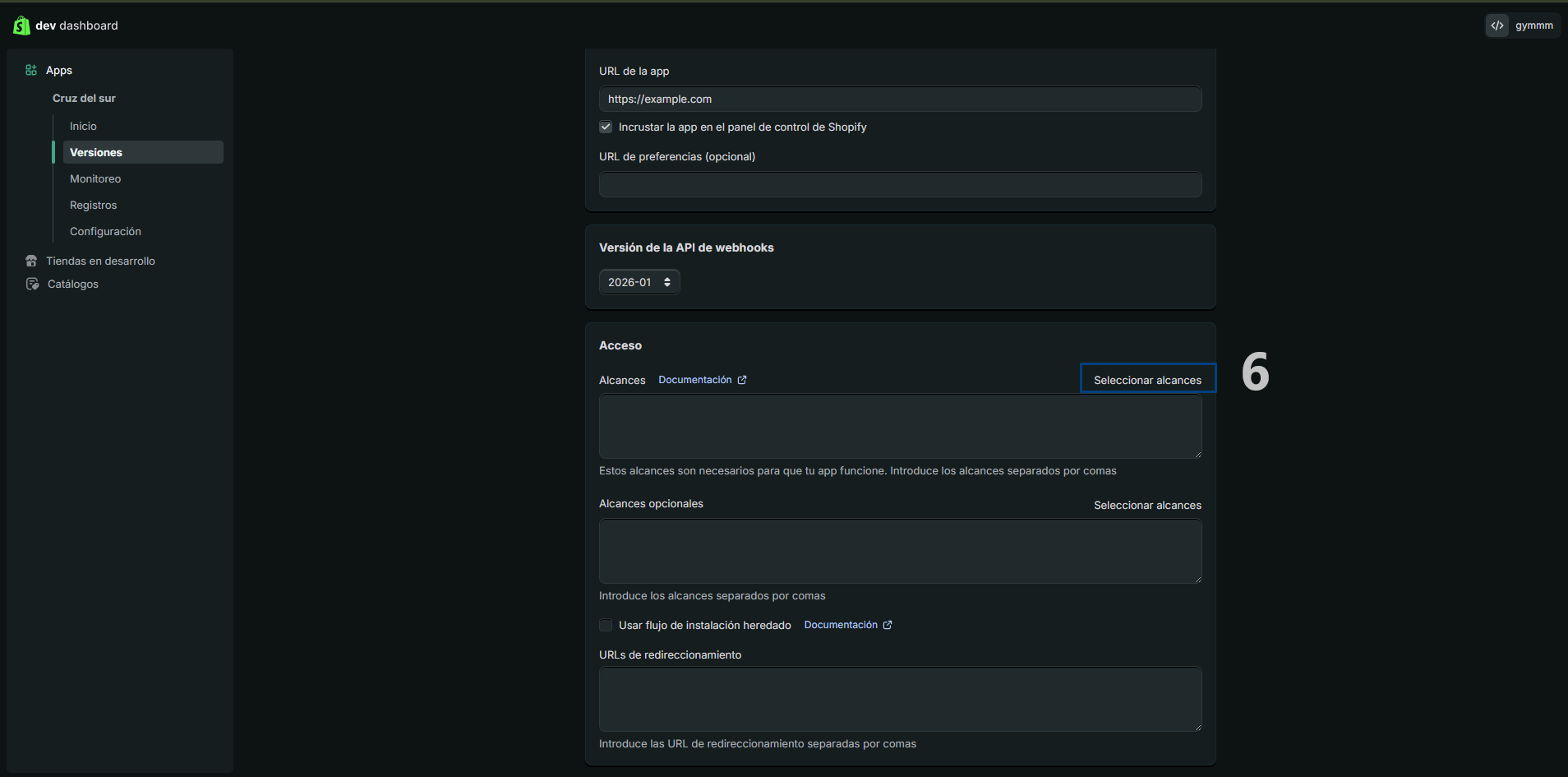Image resolution: width=1568 pixels, height=777 pixels.
Task: Select the Cruz del sur app
Action: (84, 98)
